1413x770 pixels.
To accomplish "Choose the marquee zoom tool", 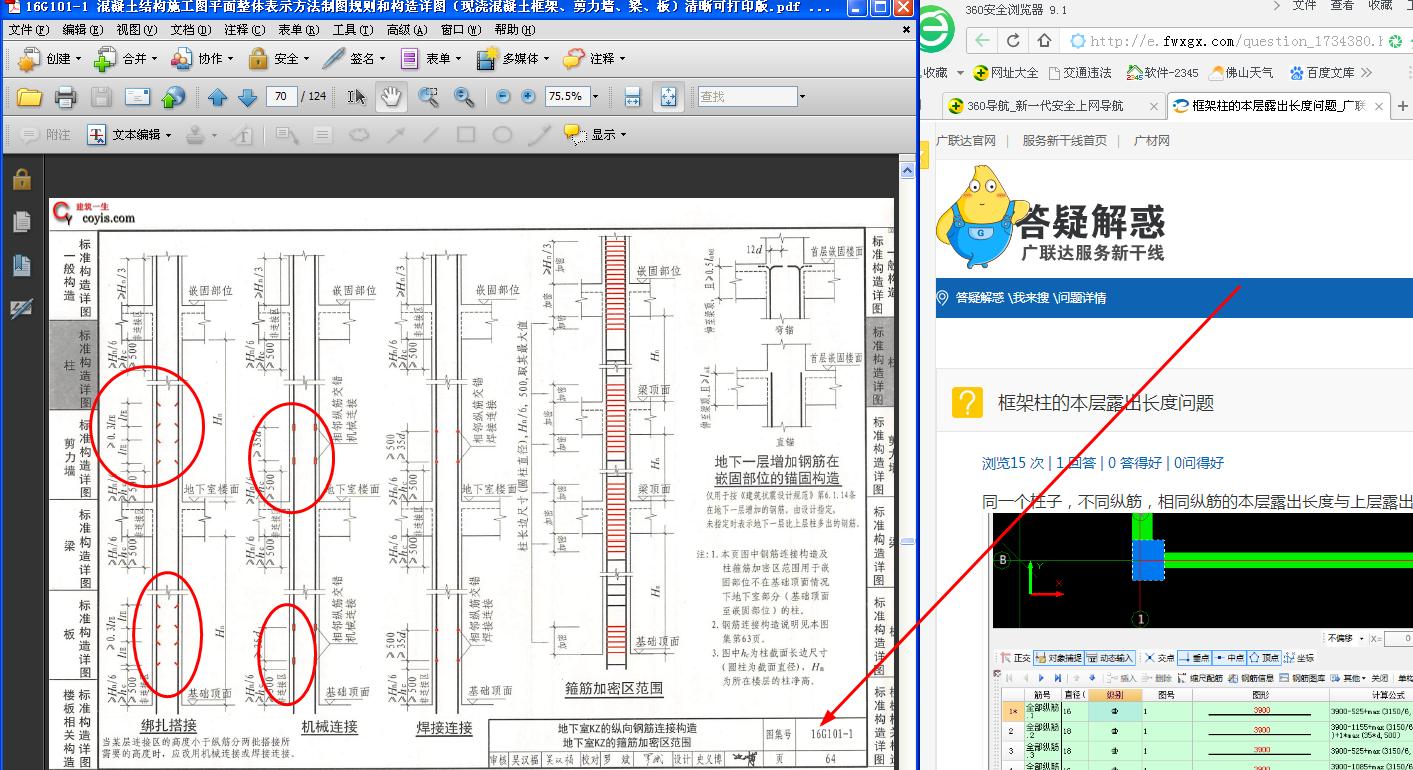I will [428, 97].
